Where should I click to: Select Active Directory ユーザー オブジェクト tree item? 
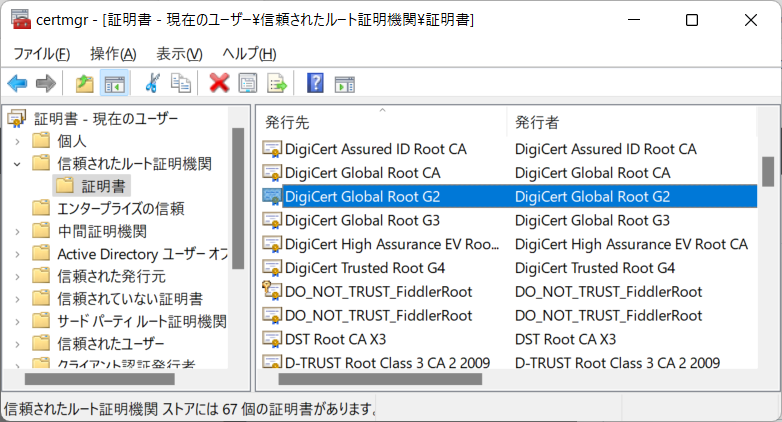coord(143,254)
